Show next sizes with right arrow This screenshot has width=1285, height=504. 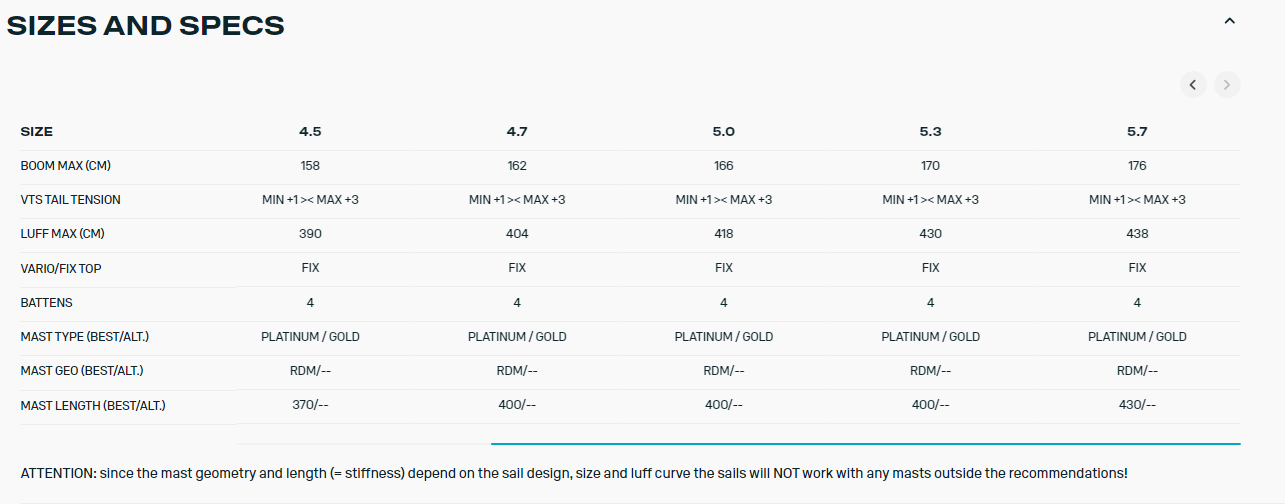point(1227,85)
